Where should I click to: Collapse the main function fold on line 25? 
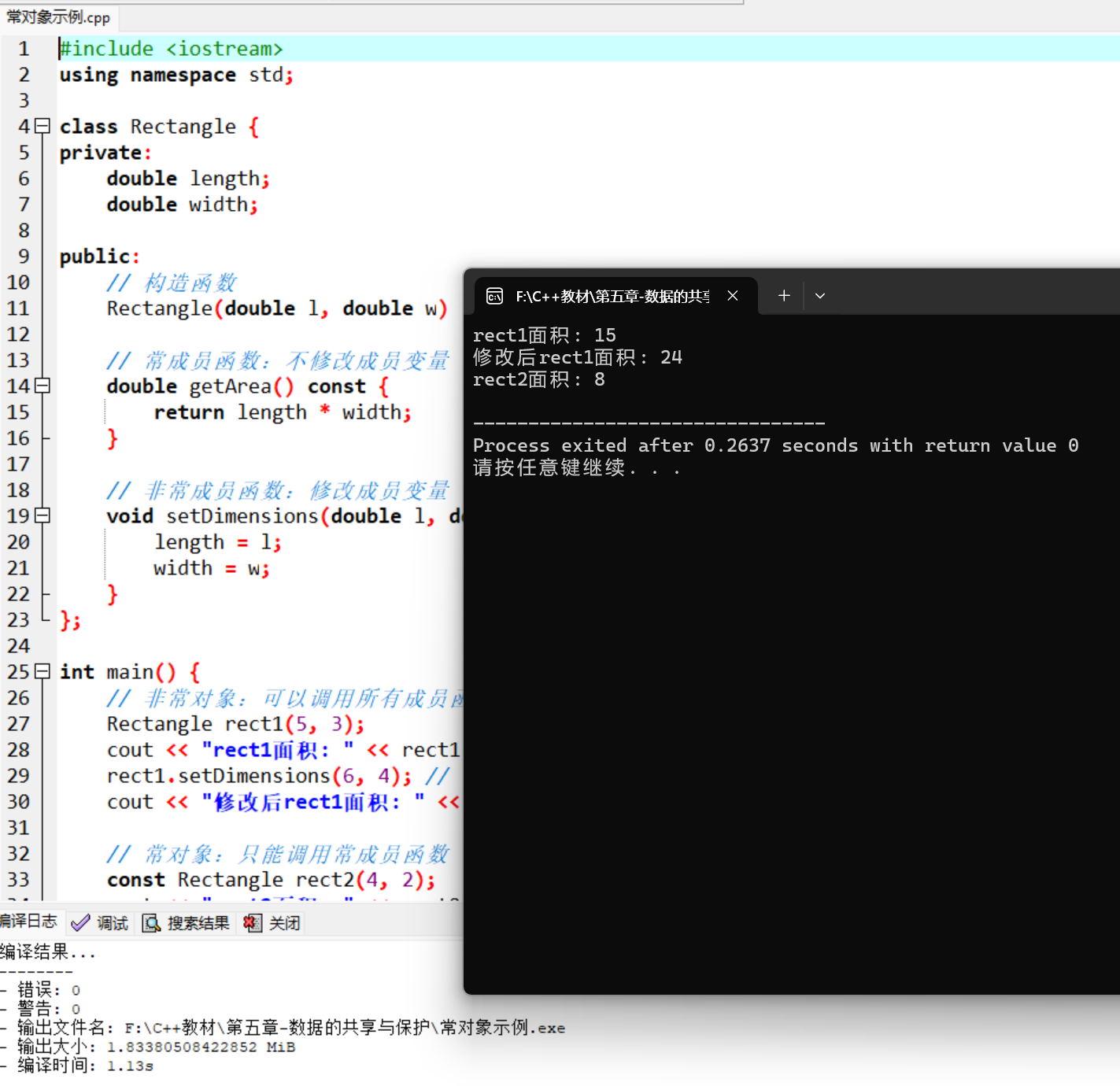click(x=43, y=671)
